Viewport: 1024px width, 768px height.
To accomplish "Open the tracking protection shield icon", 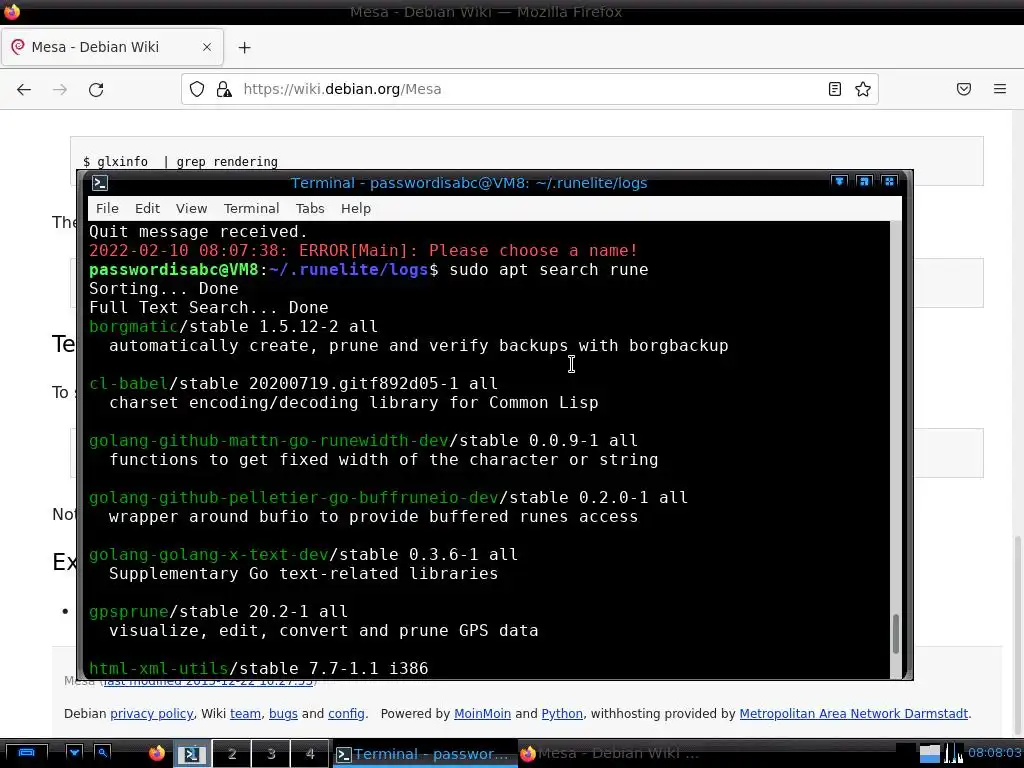I will click(197, 89).
